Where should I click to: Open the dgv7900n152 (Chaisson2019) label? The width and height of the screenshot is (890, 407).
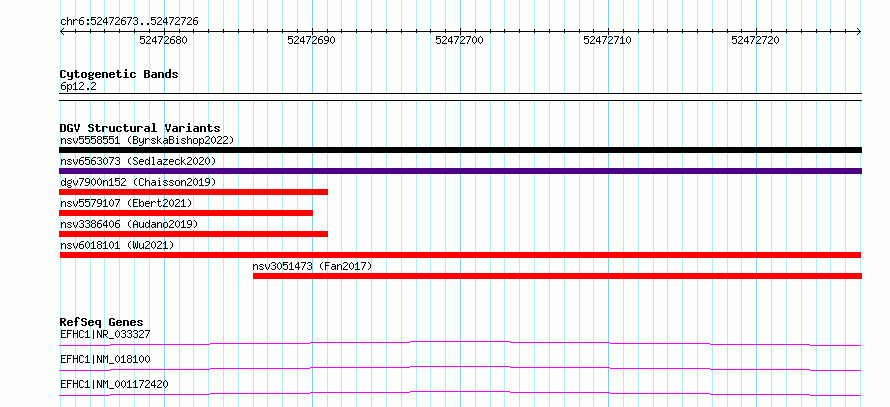click(138, 182)
